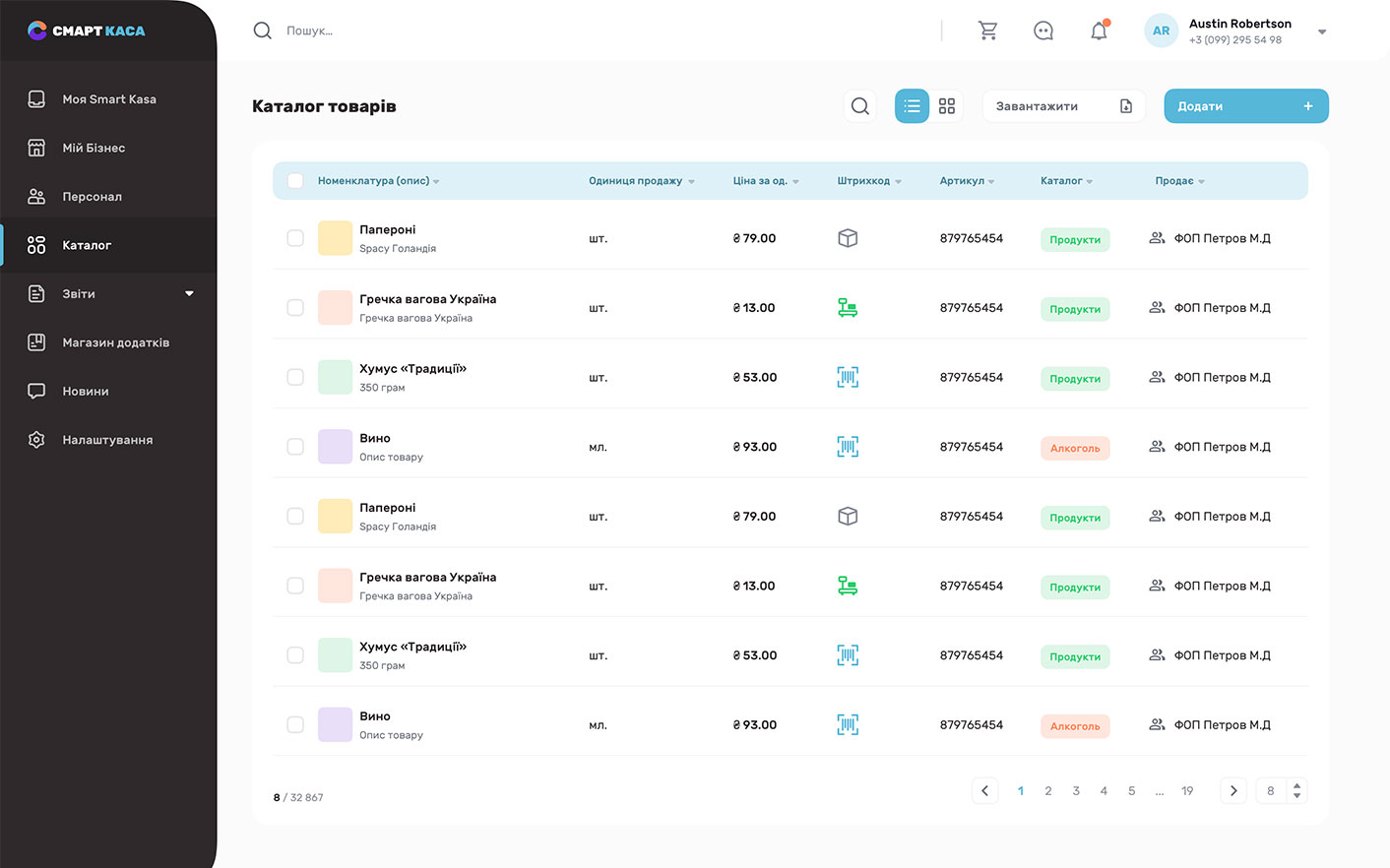The height and width of the screenshot is (868, 1390).
Task: Open the shopping cart icon
Action: coord(988,31)
